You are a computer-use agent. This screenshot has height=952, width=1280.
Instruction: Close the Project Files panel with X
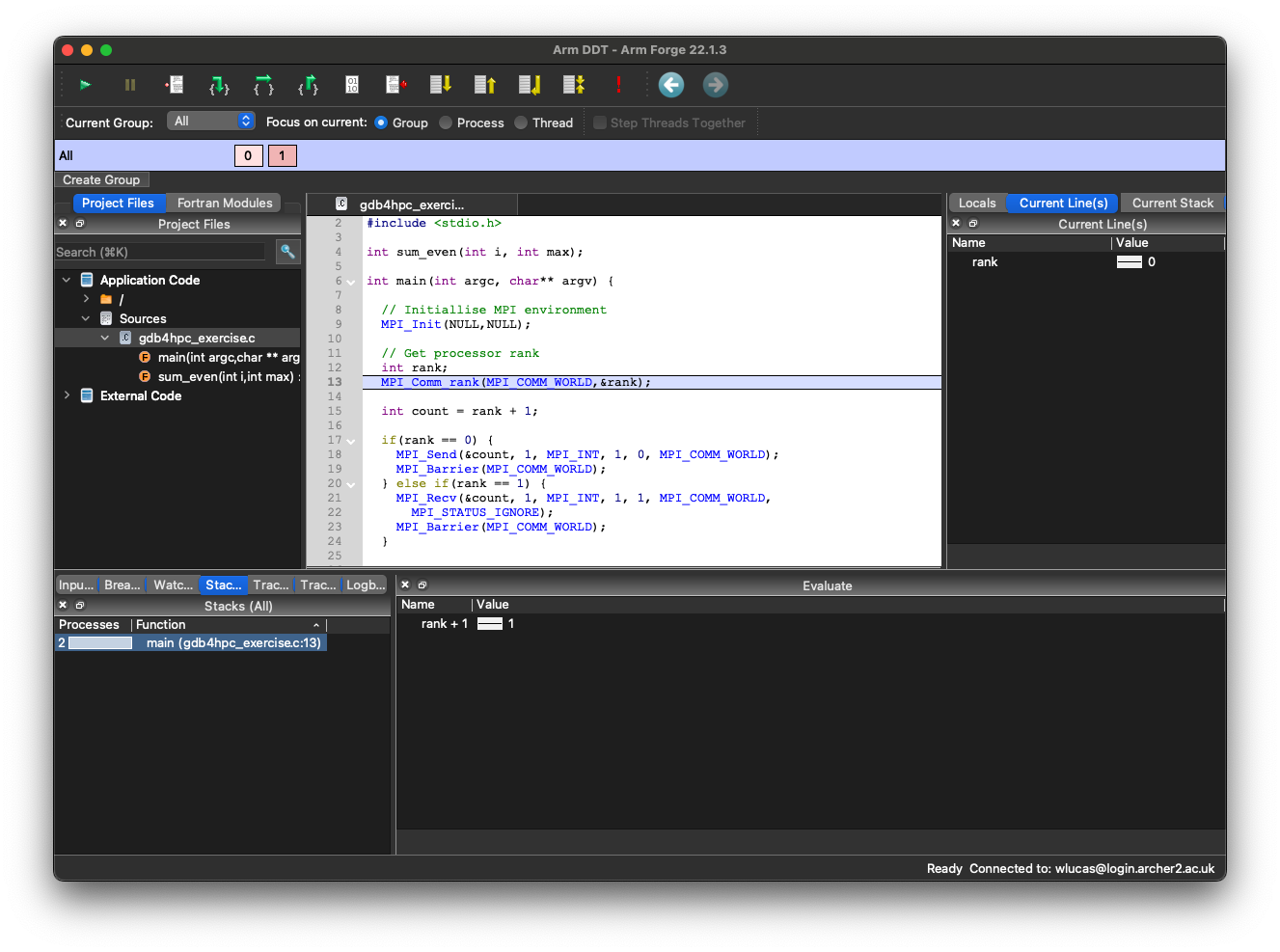tap(63, 223)
